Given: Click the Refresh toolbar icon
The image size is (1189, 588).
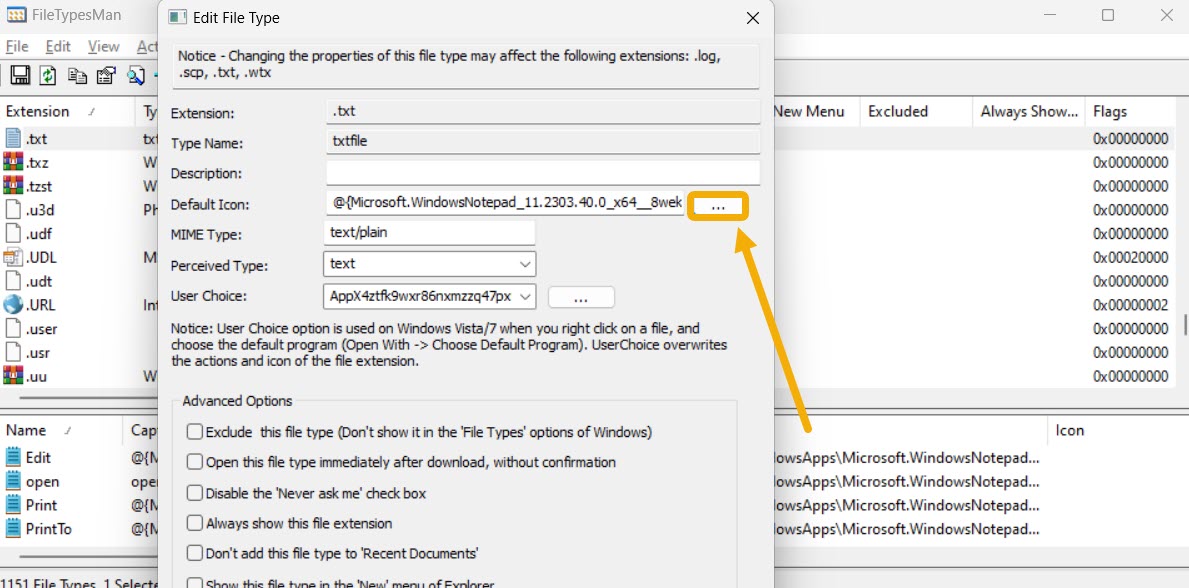Looking at the screenshot, I should pyautogui.click(x=47, y=75).
